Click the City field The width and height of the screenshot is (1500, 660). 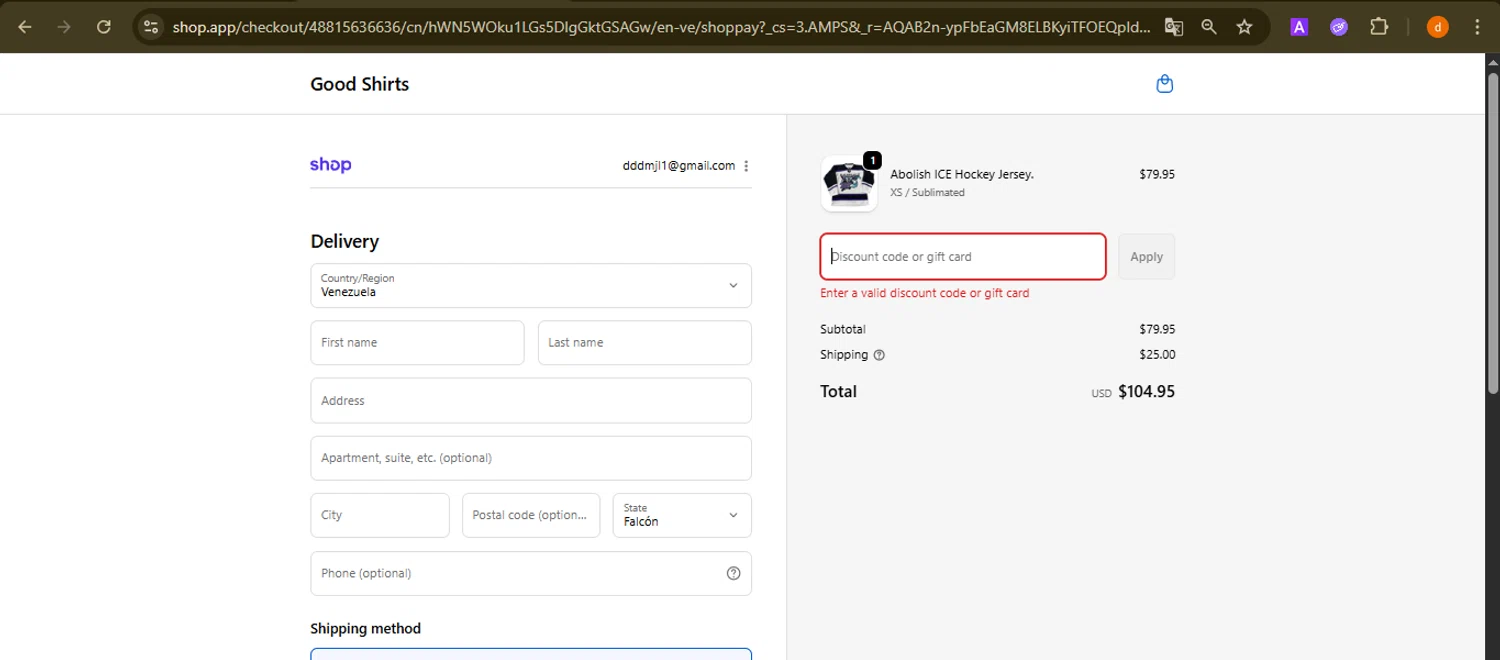[x=380, y=515]
